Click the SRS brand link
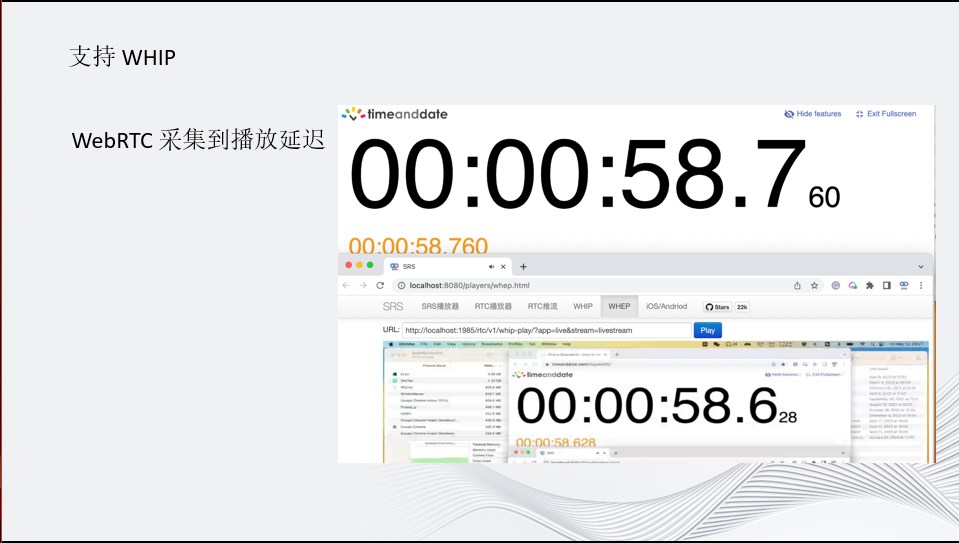The width and height of the screenshot is (959, 543). (x=393, y=306)
